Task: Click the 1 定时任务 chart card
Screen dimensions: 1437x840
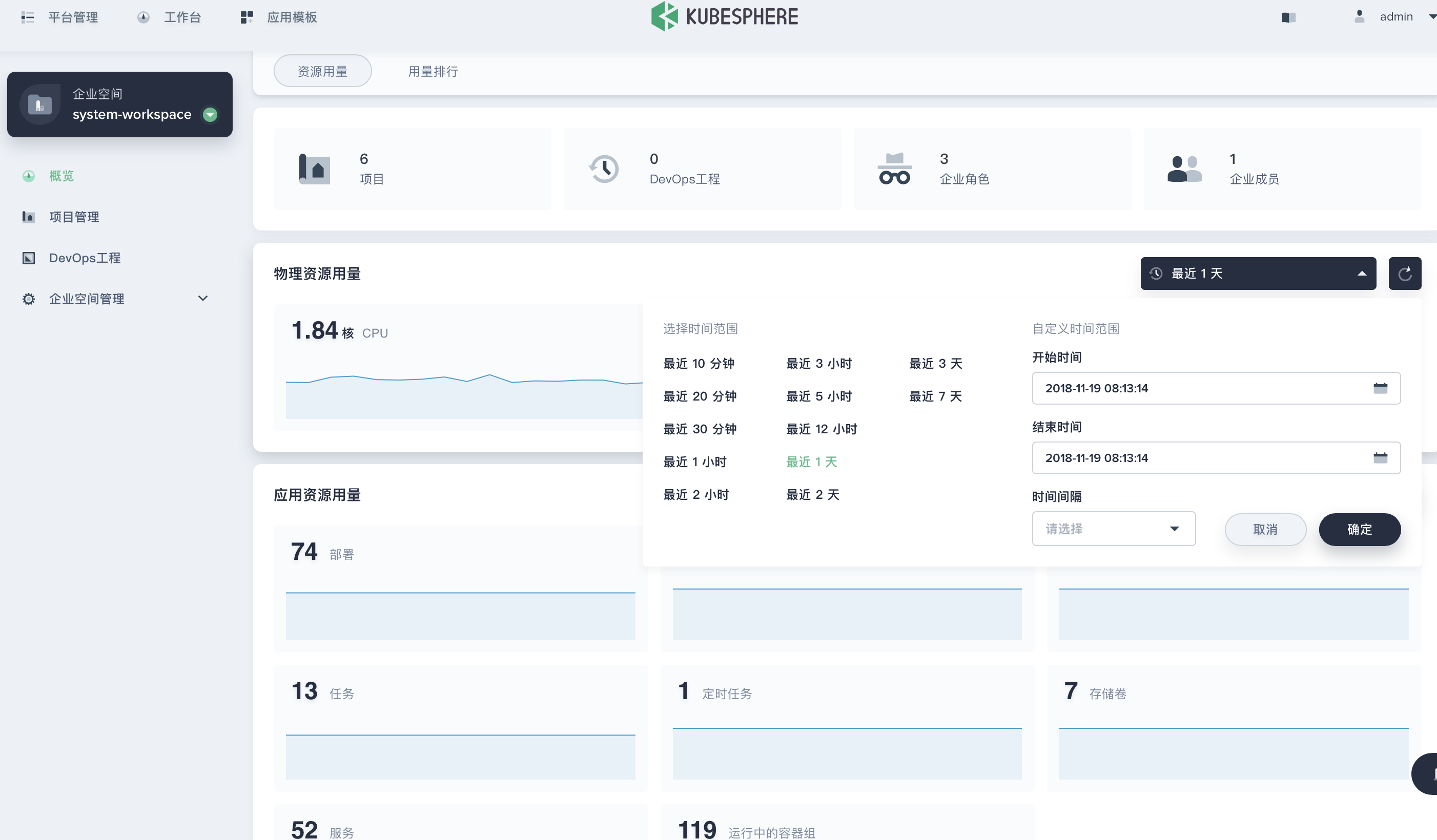Action: pyautogui.click(x=847, y=728)
